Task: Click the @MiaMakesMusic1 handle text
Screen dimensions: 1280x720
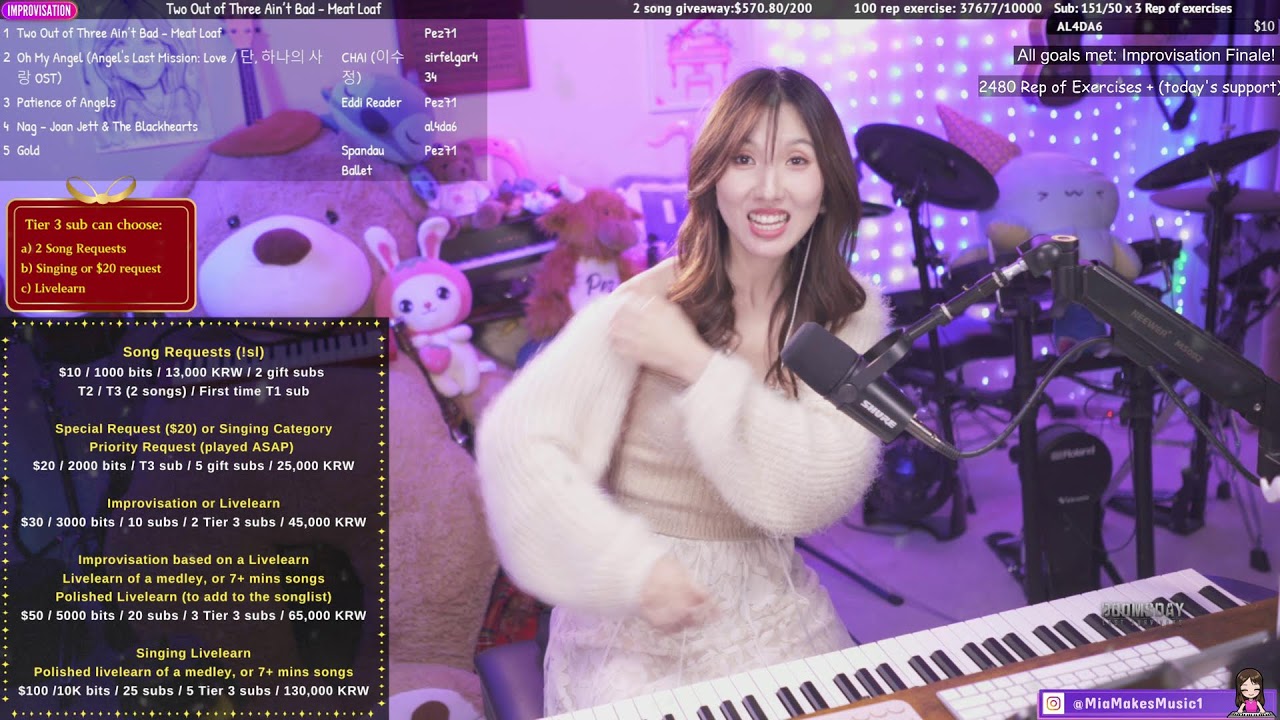Action: click(1138, 704)
